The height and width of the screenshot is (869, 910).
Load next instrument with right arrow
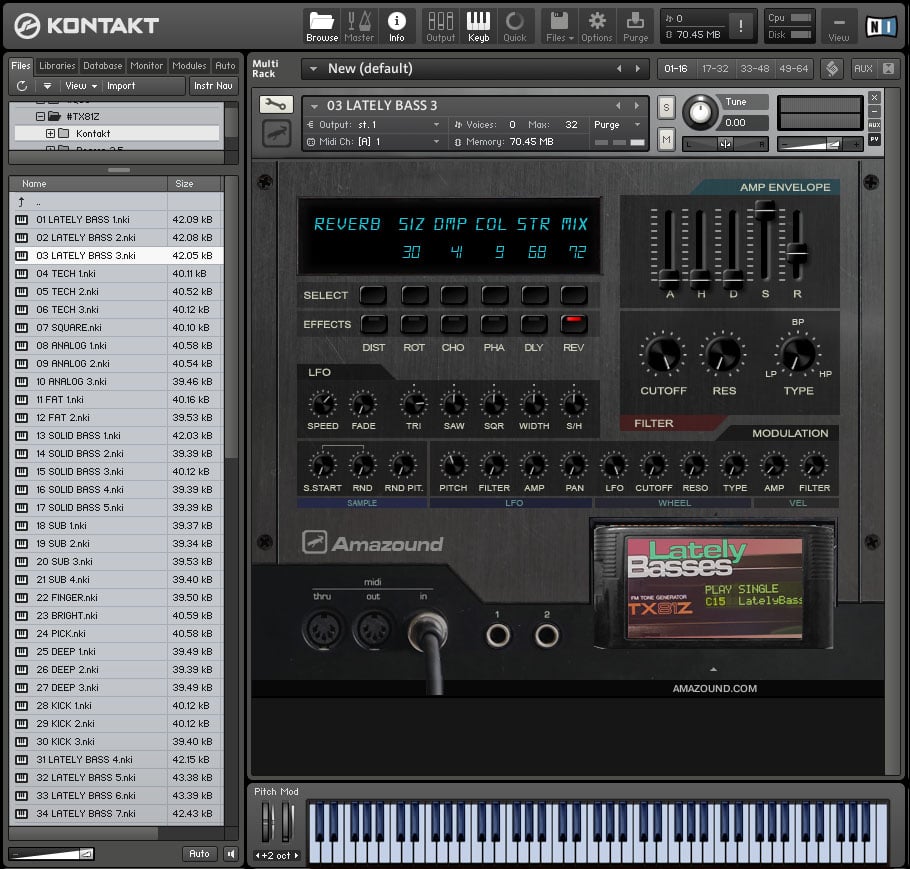[x=637, y=106]
